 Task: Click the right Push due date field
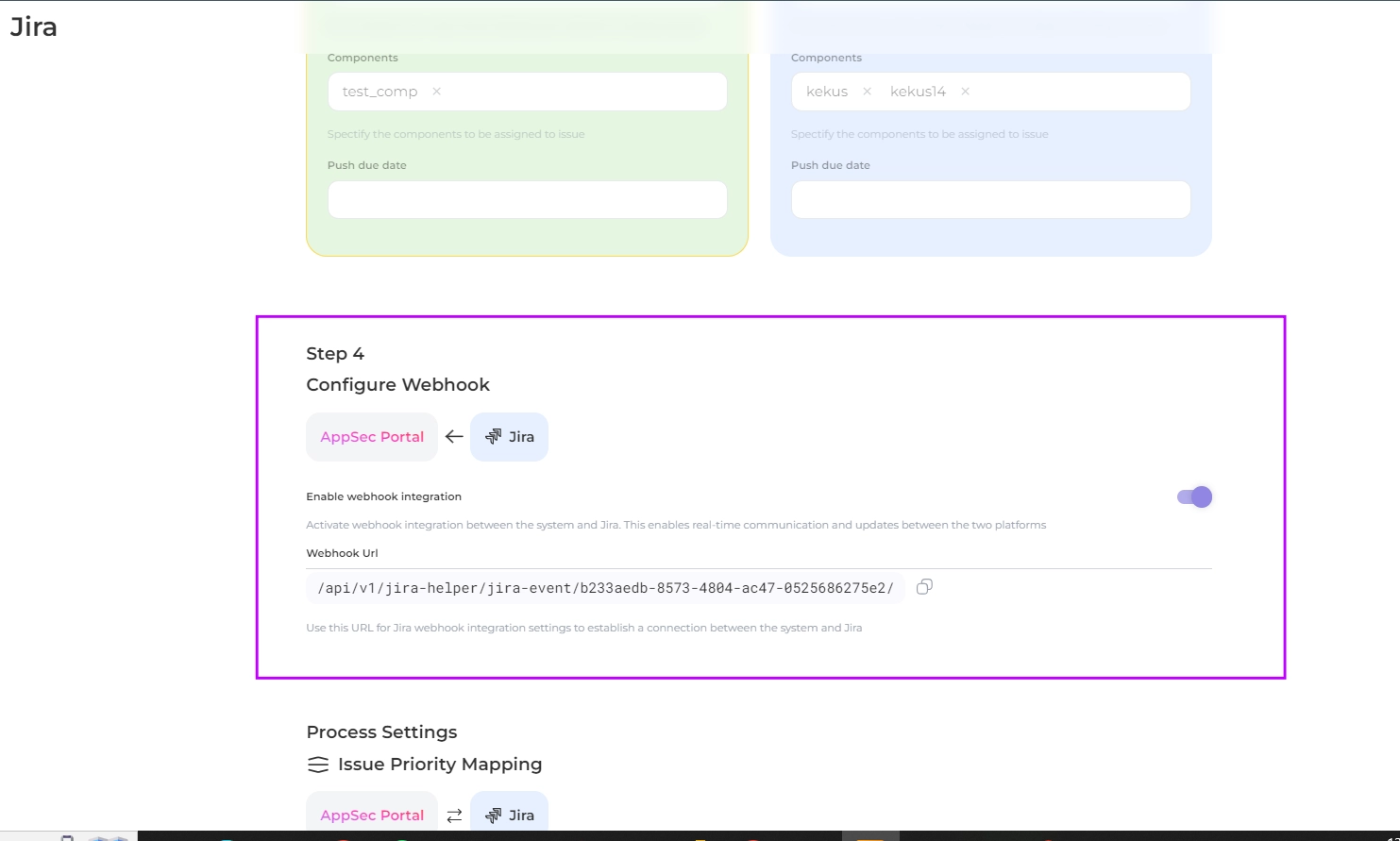coord(990,199)
